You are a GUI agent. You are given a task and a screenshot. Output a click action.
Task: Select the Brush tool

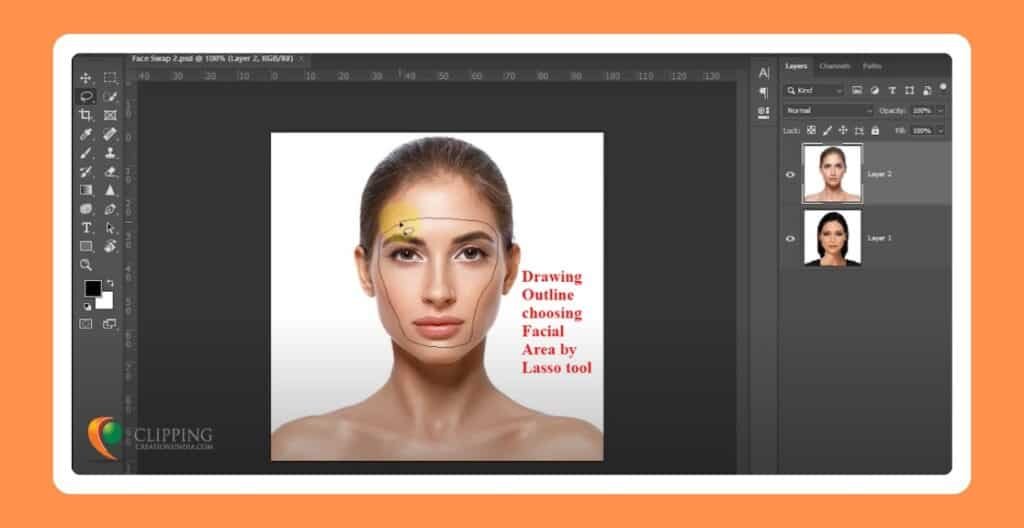(86, 153)
